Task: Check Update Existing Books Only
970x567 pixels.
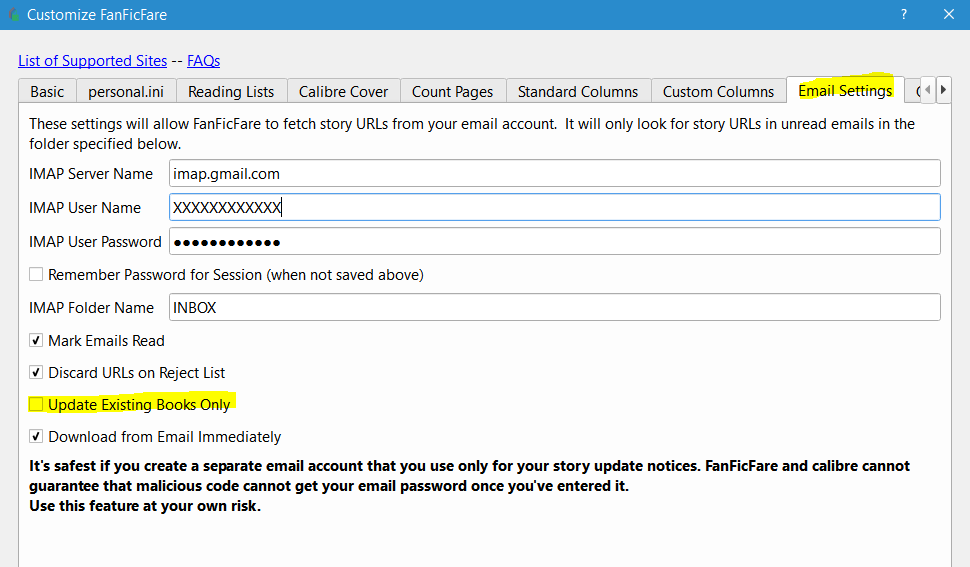Action: point(36,404)
